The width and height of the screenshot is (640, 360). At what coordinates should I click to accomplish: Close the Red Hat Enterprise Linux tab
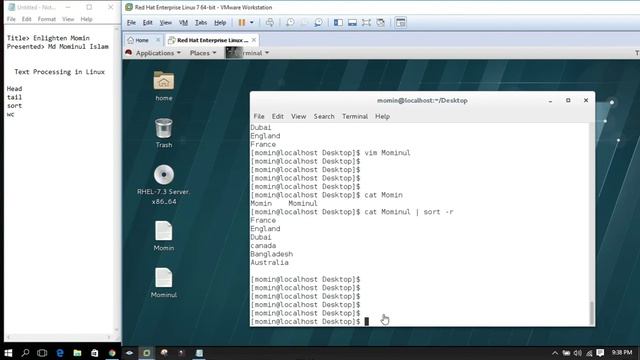254,40
